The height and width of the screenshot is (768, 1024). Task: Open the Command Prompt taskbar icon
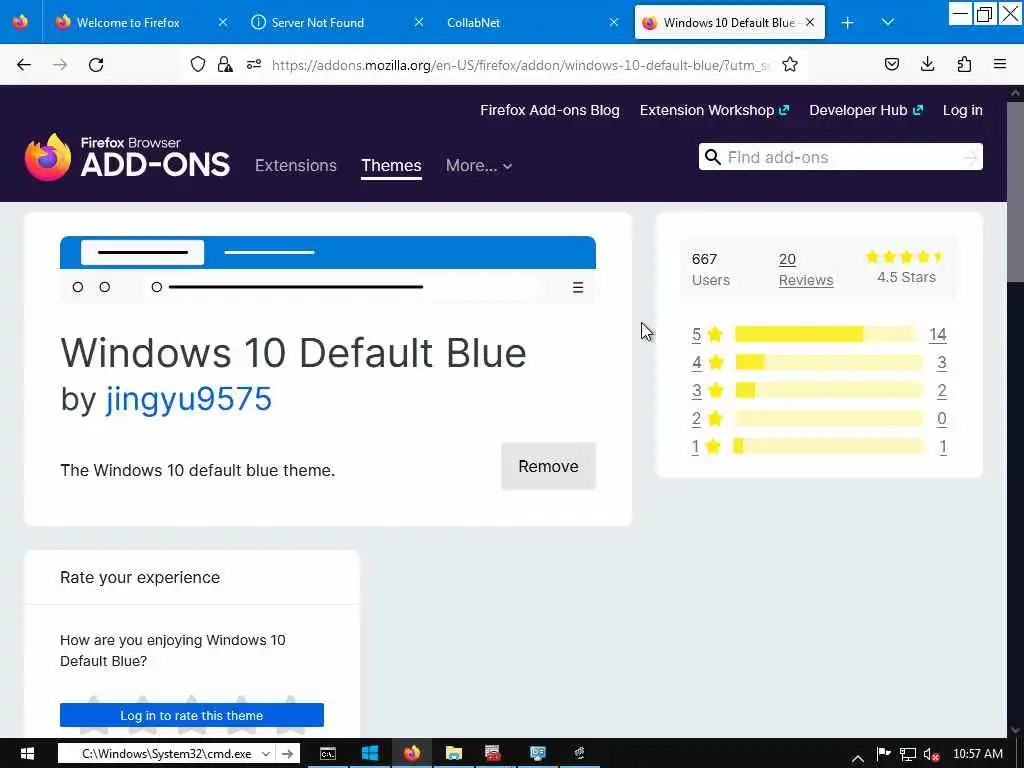click(328, 754)
